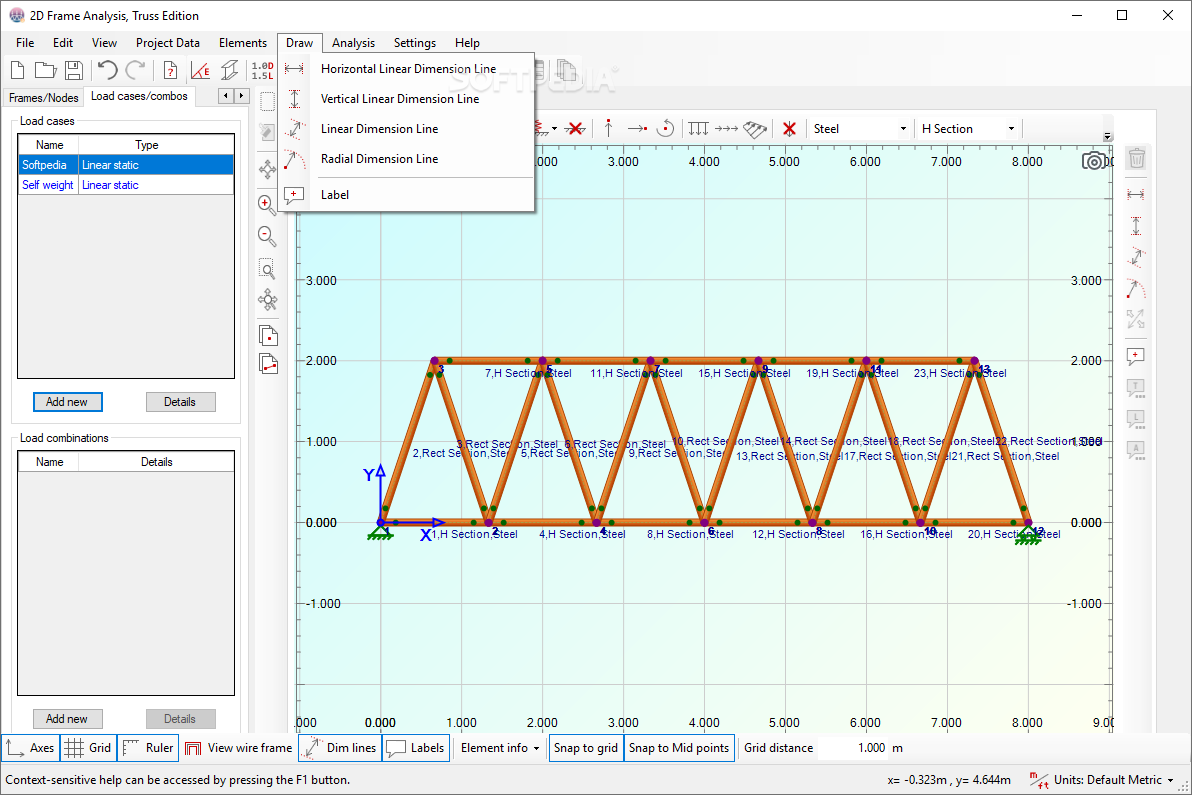Add a horizontal nodal force arrow
This screenshot has width=1192, height=795.
click(x=637, y=128)
